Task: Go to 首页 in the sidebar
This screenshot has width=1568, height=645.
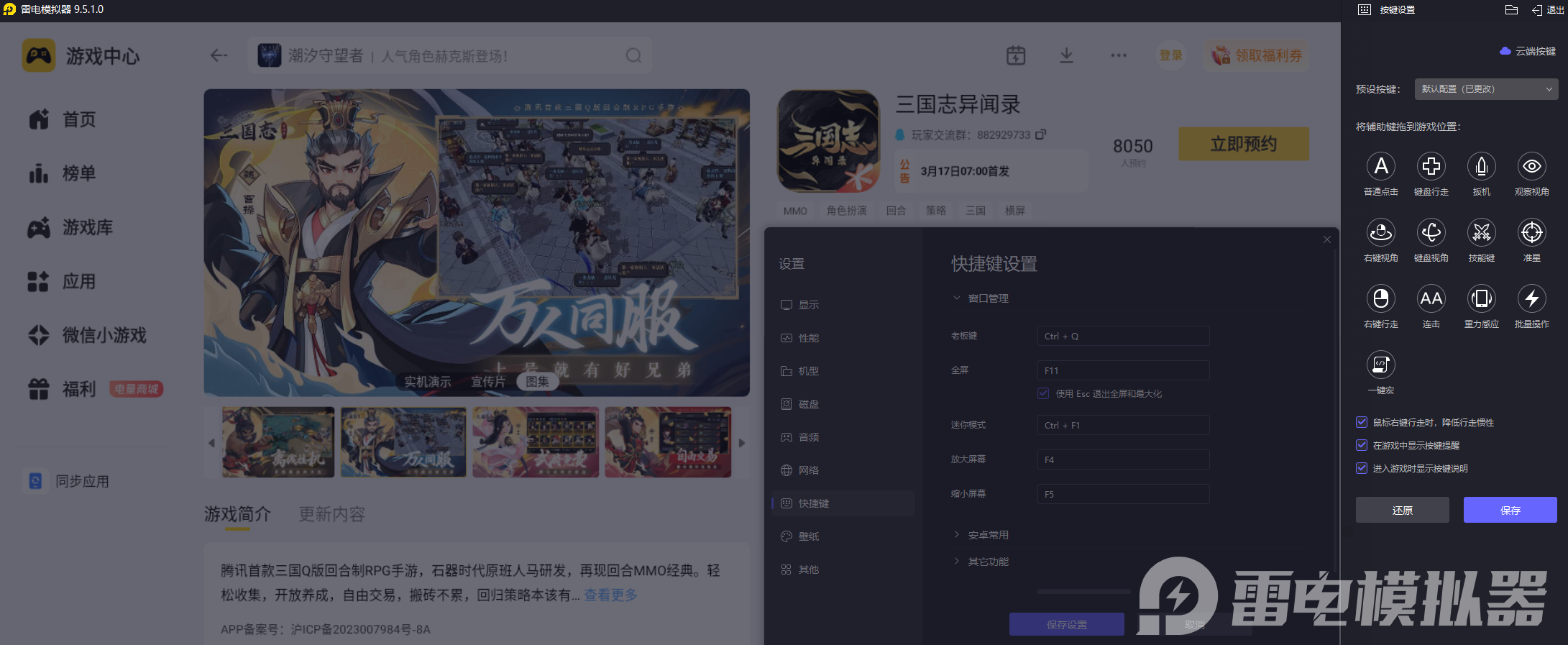Action: click(x=62, y=119)
